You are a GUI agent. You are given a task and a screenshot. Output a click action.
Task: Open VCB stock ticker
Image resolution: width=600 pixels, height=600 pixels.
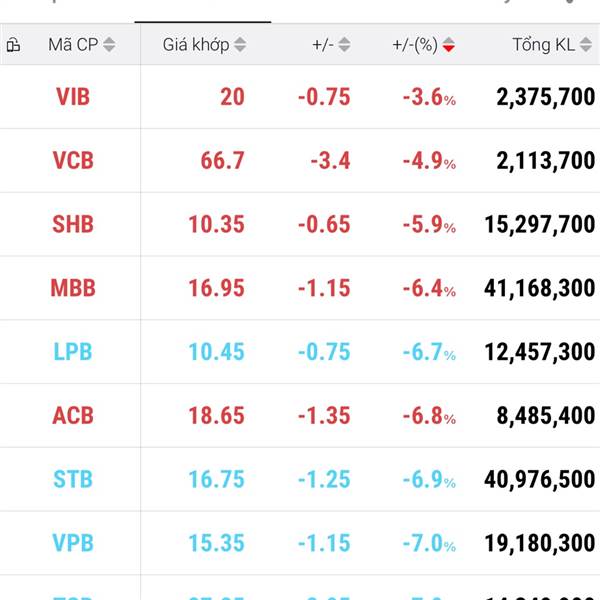[x=73, y=160]
